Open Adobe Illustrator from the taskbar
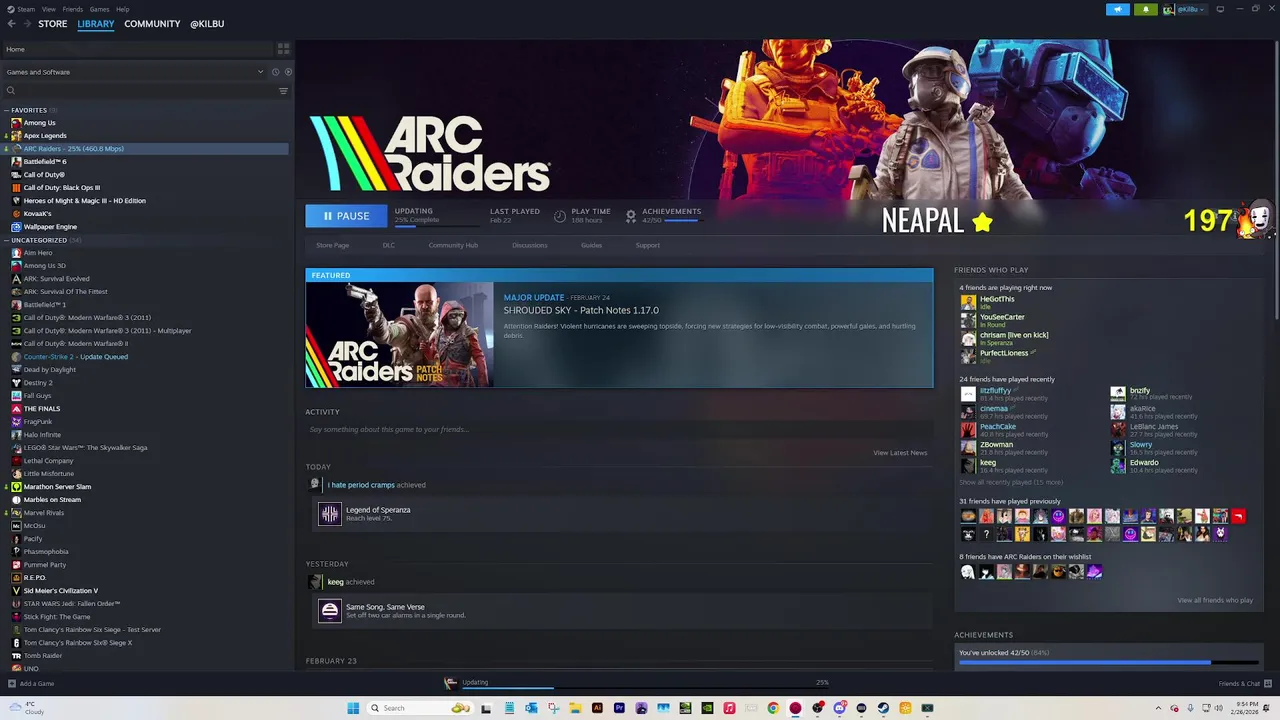 point(597,708)
